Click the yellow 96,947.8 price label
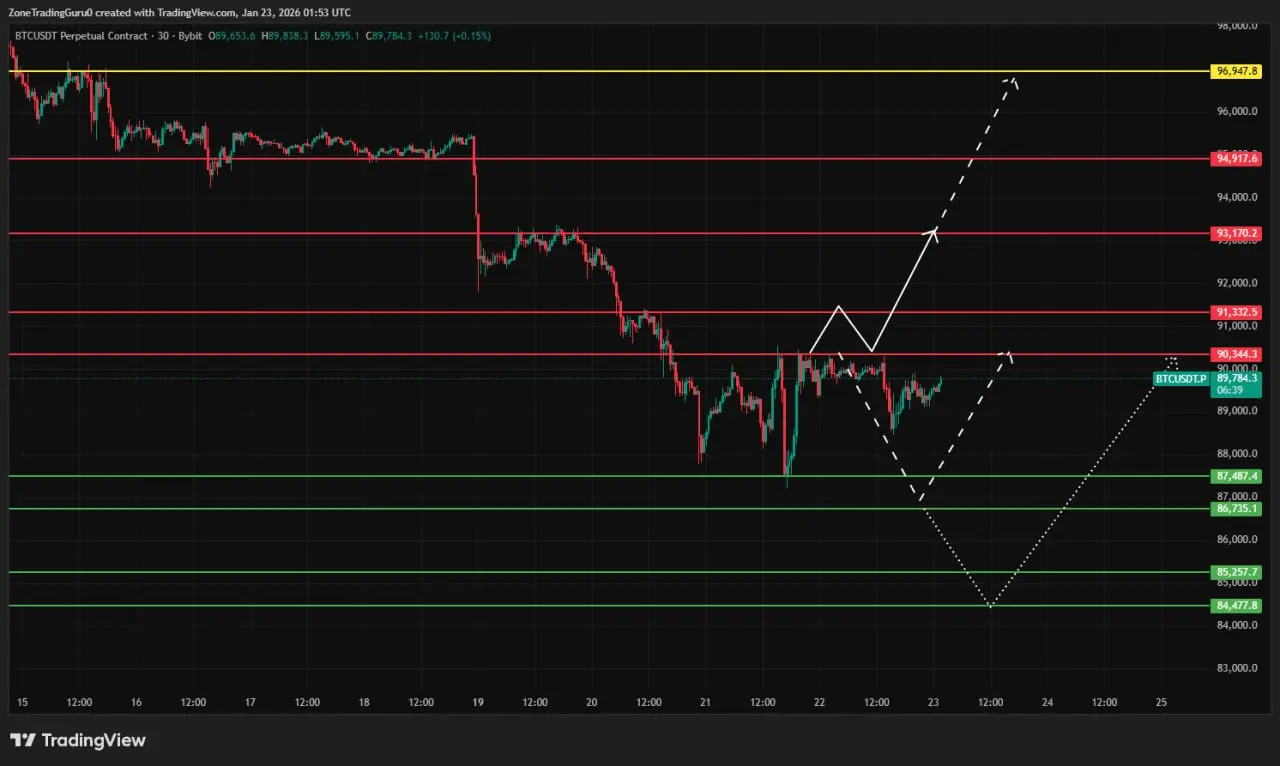Viewport: 1280px width, 766px height. point(1236,72)
